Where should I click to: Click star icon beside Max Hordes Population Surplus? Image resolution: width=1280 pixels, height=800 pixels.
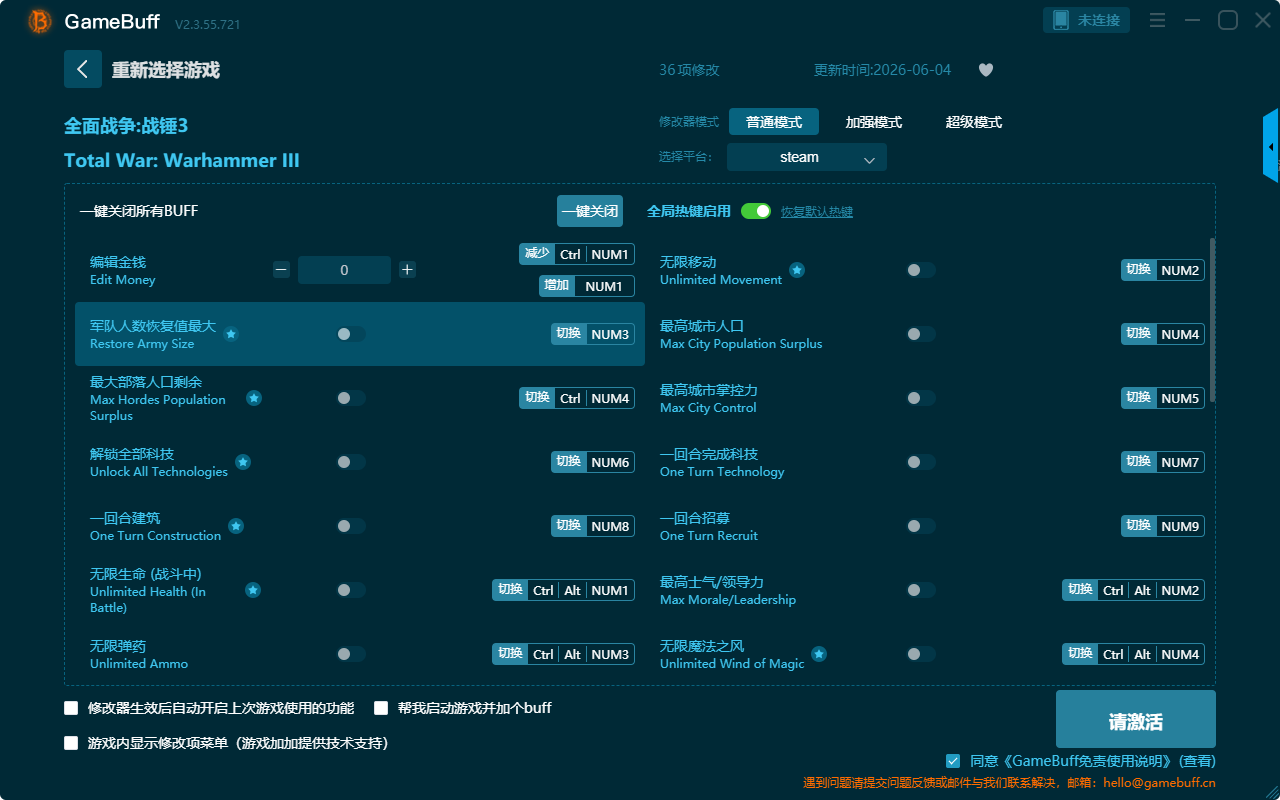(x=254, y=398)
